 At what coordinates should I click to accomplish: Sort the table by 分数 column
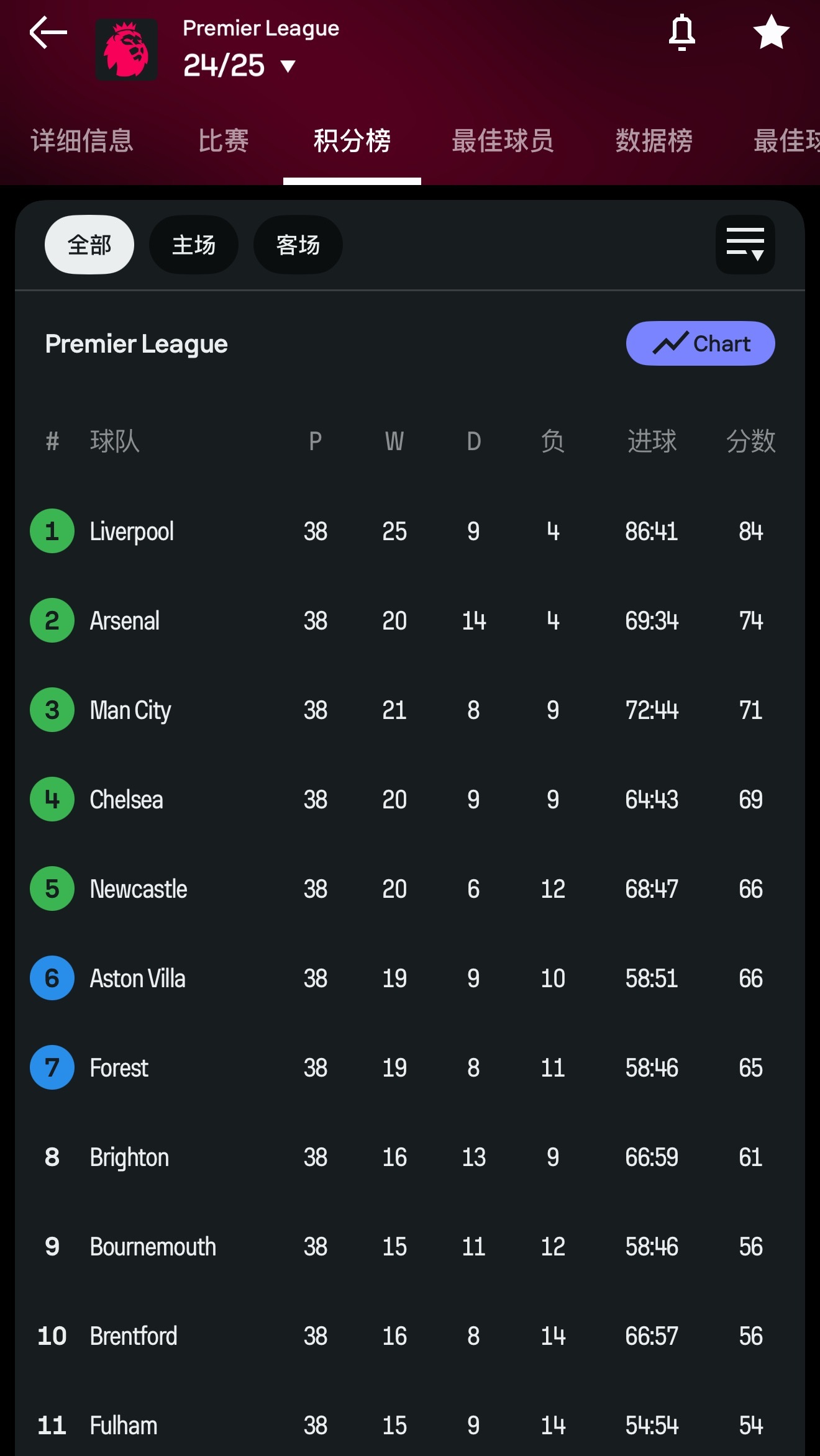(750, 441)
